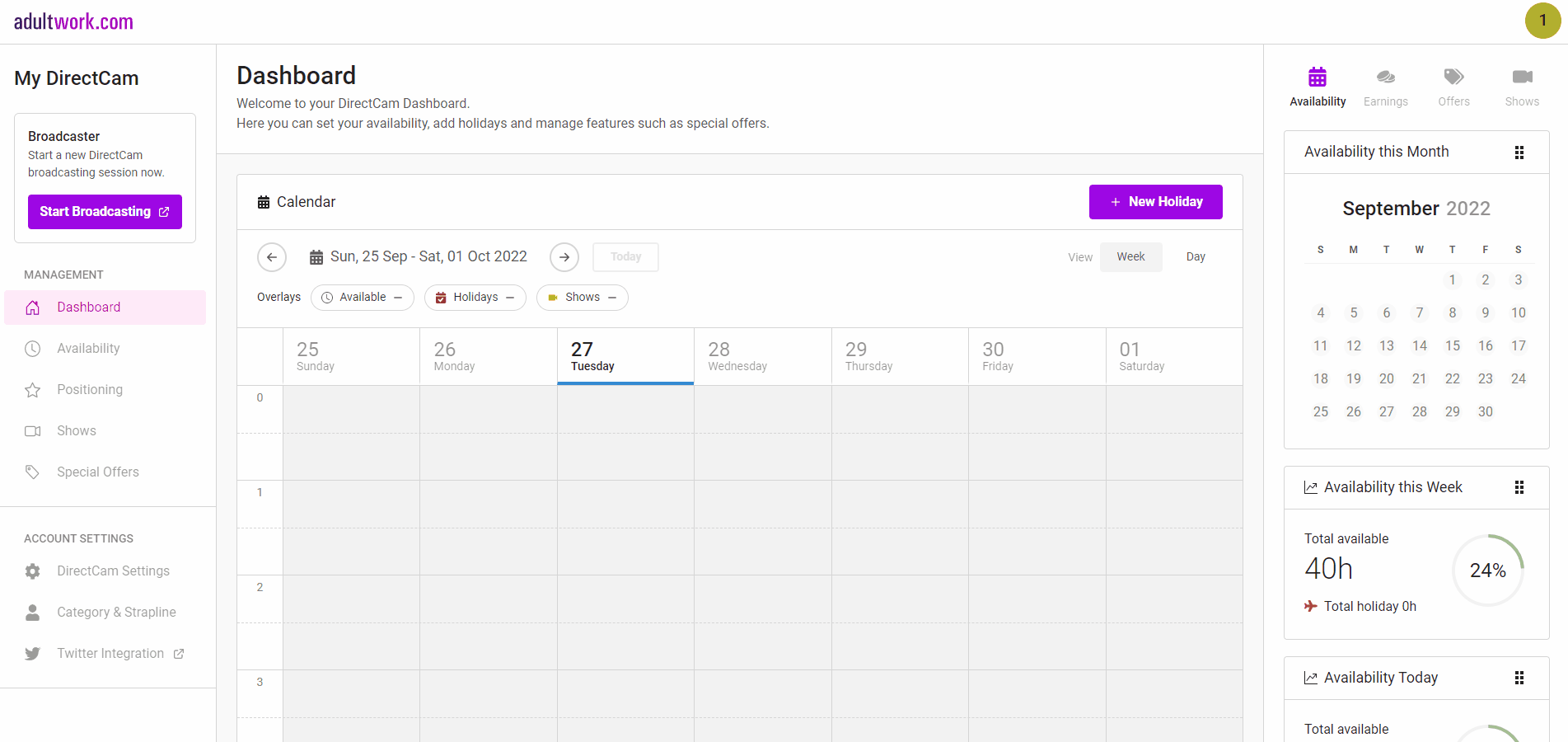Select September 1 in the mini calendar

pyautogui.click(x=1453, y=280)
